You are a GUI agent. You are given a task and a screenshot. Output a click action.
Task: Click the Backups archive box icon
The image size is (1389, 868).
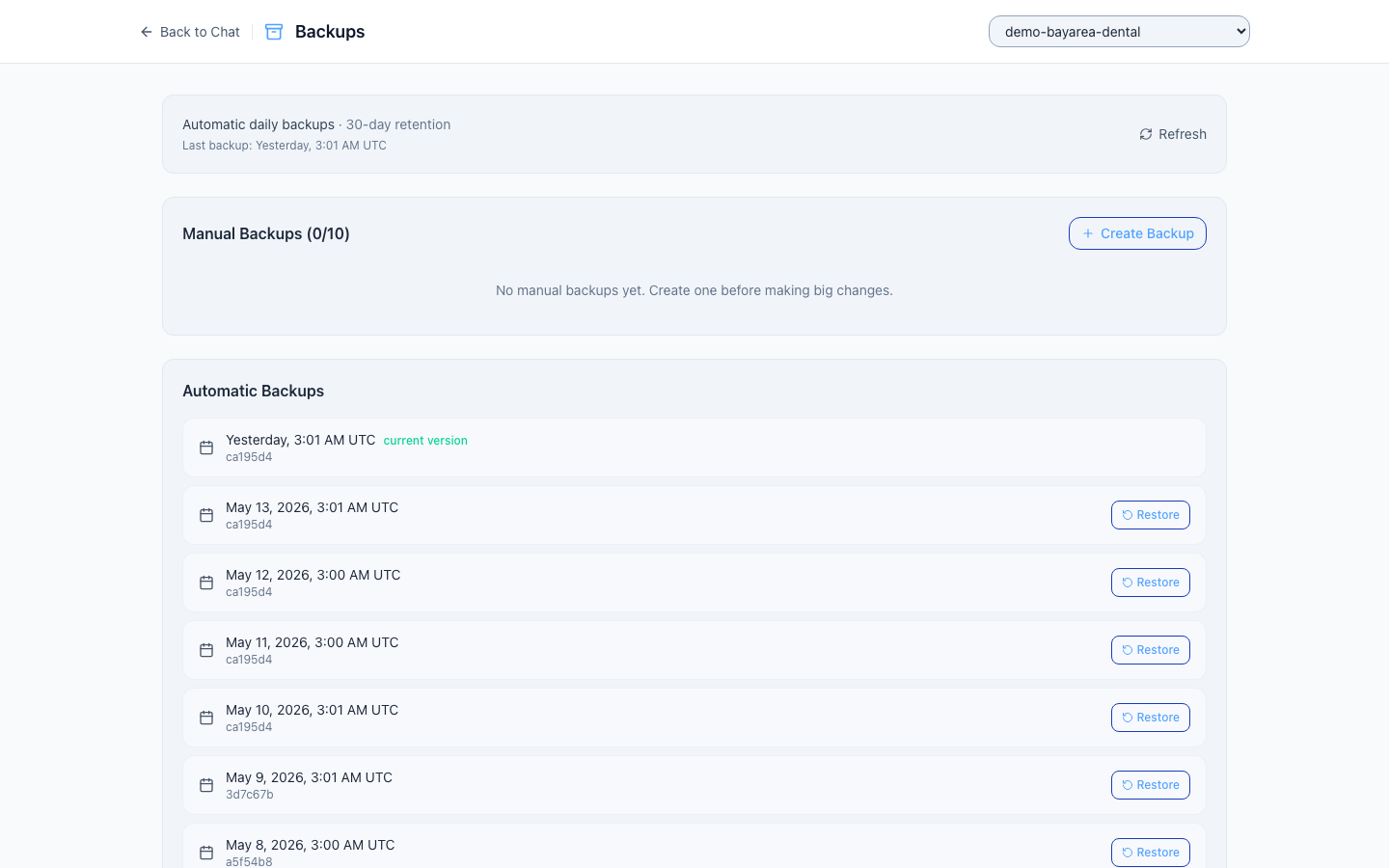point(274,32)
